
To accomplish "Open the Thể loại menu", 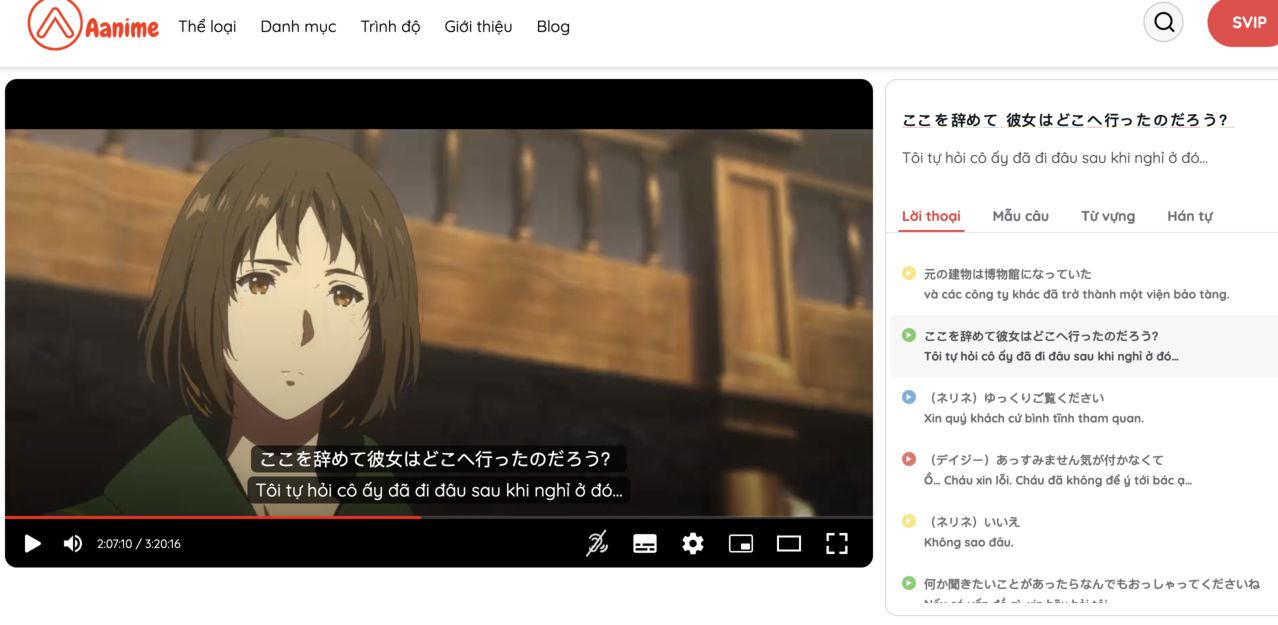I will pos(207,27).
